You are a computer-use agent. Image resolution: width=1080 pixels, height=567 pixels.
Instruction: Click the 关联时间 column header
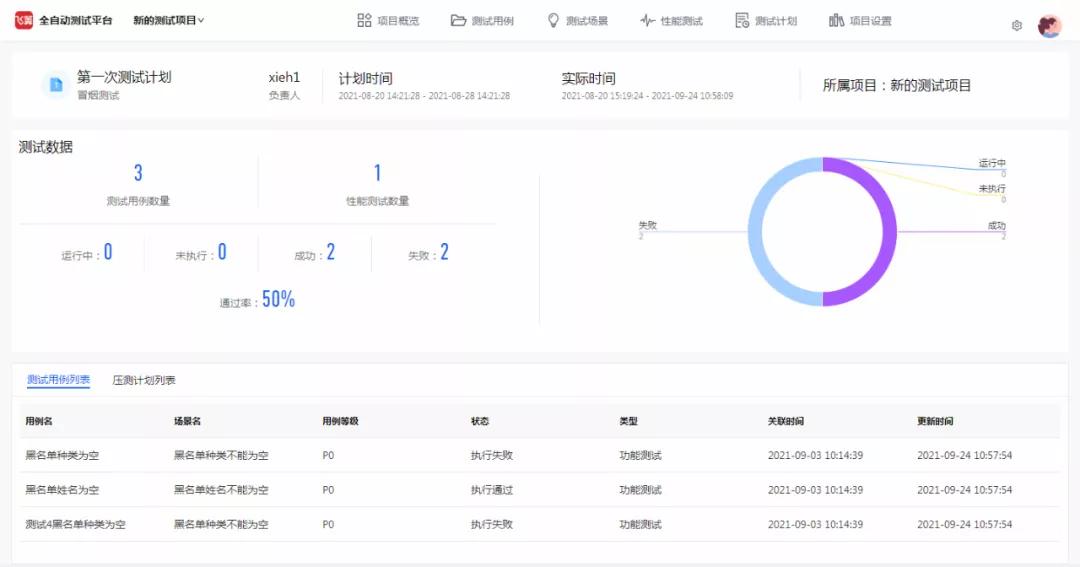pyautogui.click(x=786, y=421)
